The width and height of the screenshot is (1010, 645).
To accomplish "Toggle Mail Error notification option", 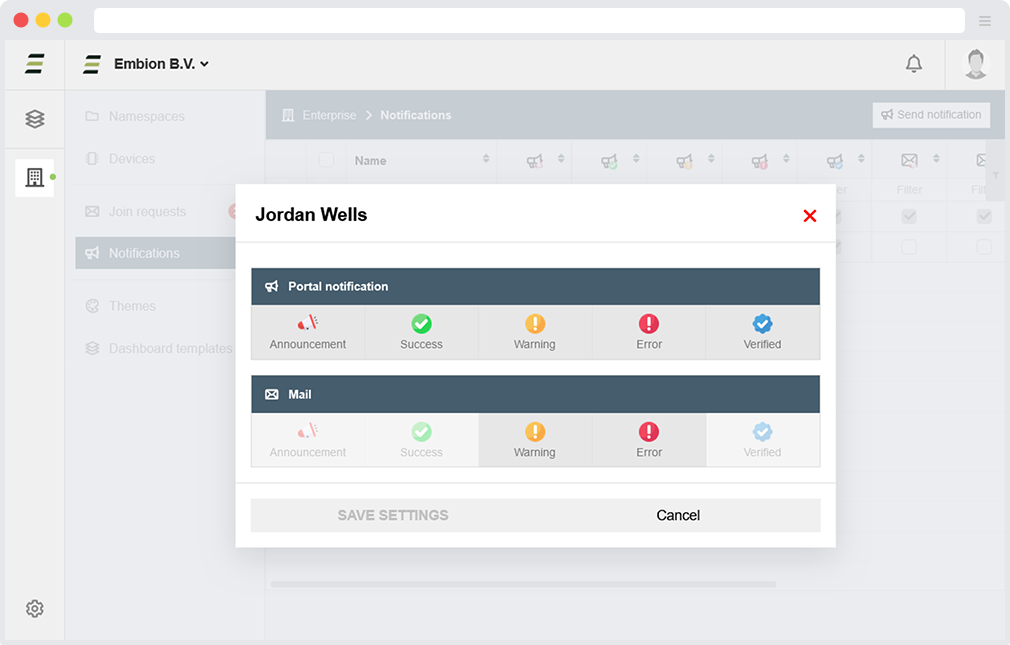I will click(x=649, y=441).
